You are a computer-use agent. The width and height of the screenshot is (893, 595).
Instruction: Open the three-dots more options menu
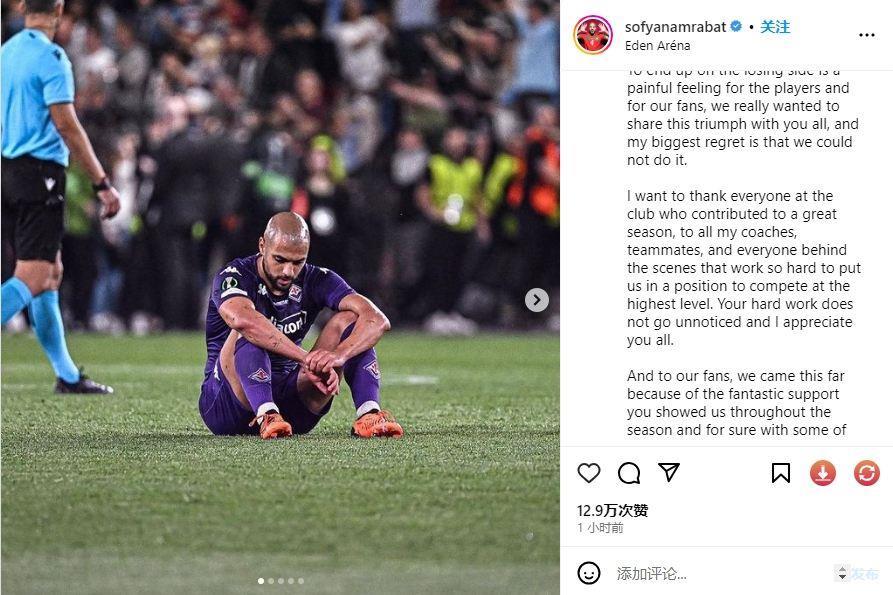(x=866, y=35)
